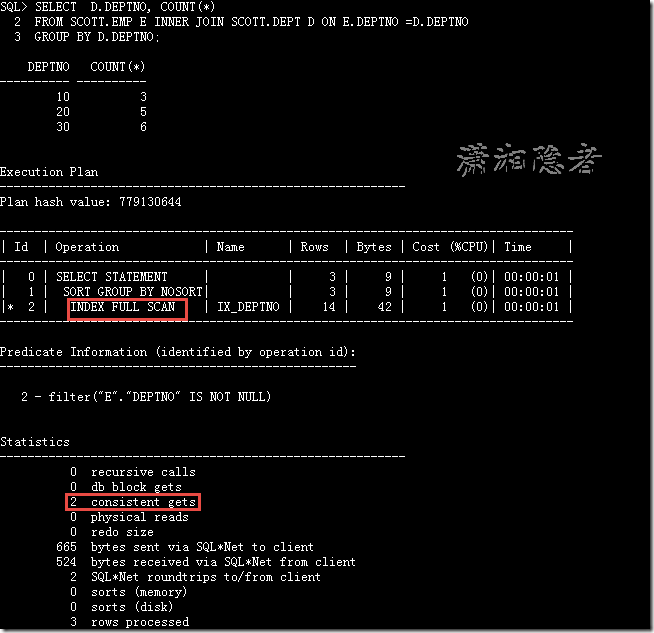Click the 'sorts (memory)' statistic line
Screen dimensions: 654x633
coord(128,592)
